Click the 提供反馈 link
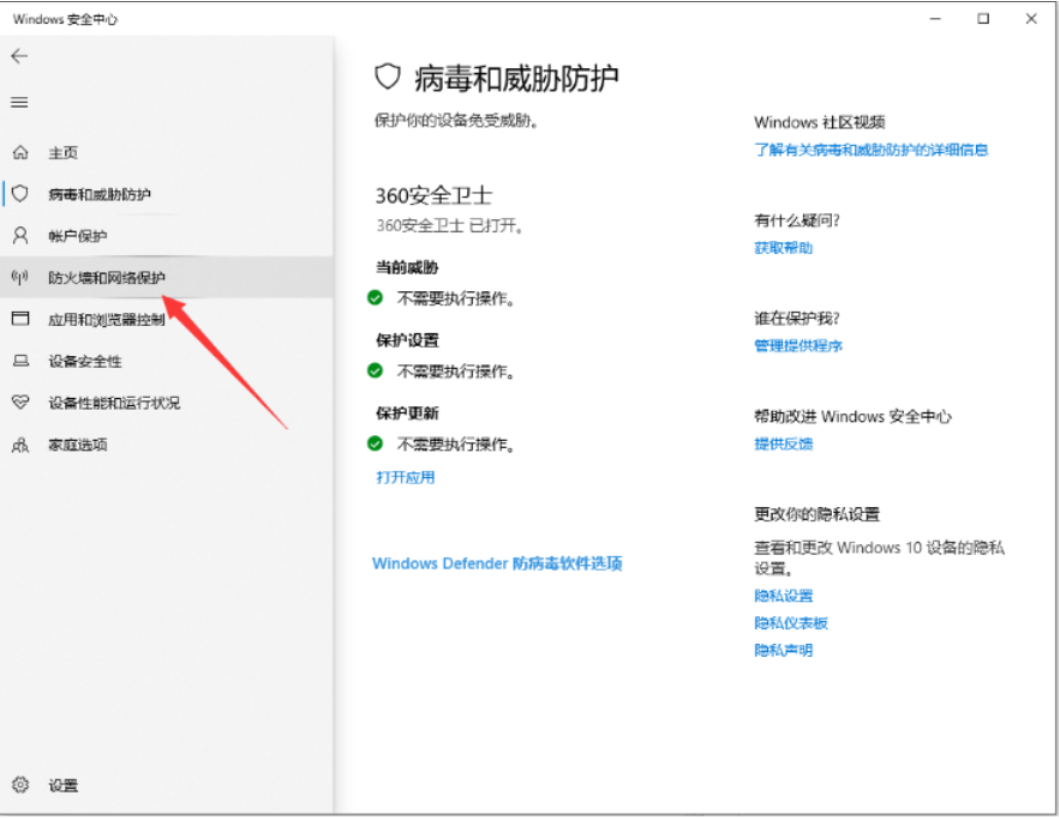1059x819 pixels. pos(783,444)
